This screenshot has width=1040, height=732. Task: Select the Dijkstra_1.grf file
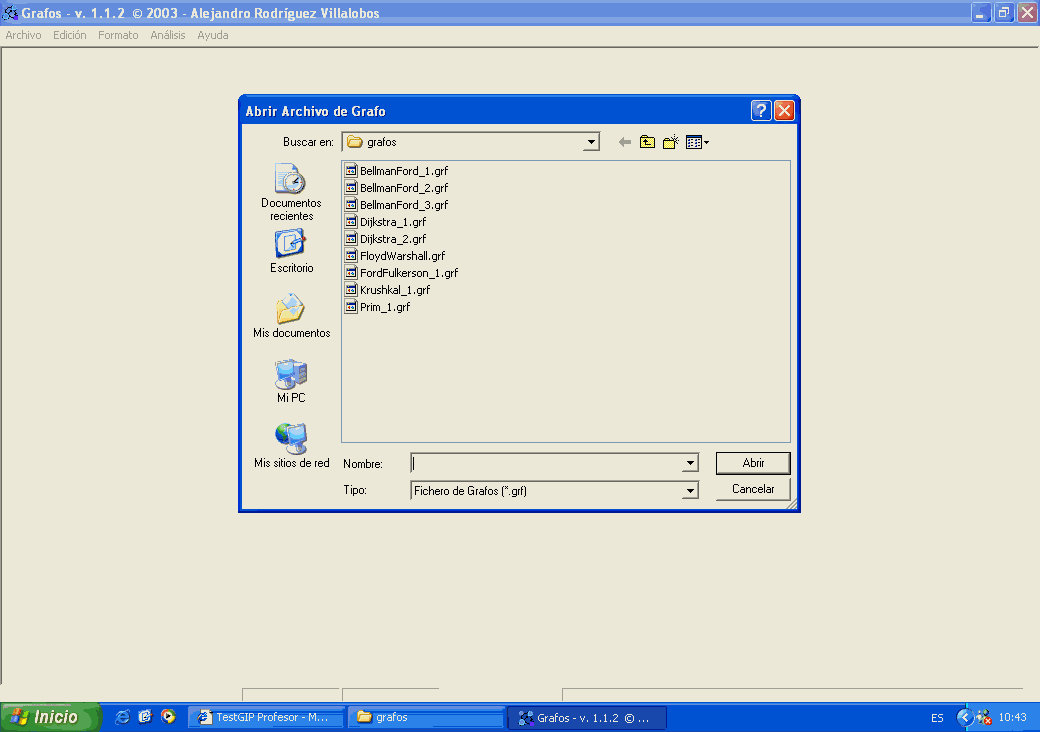(x=392, y=222)
